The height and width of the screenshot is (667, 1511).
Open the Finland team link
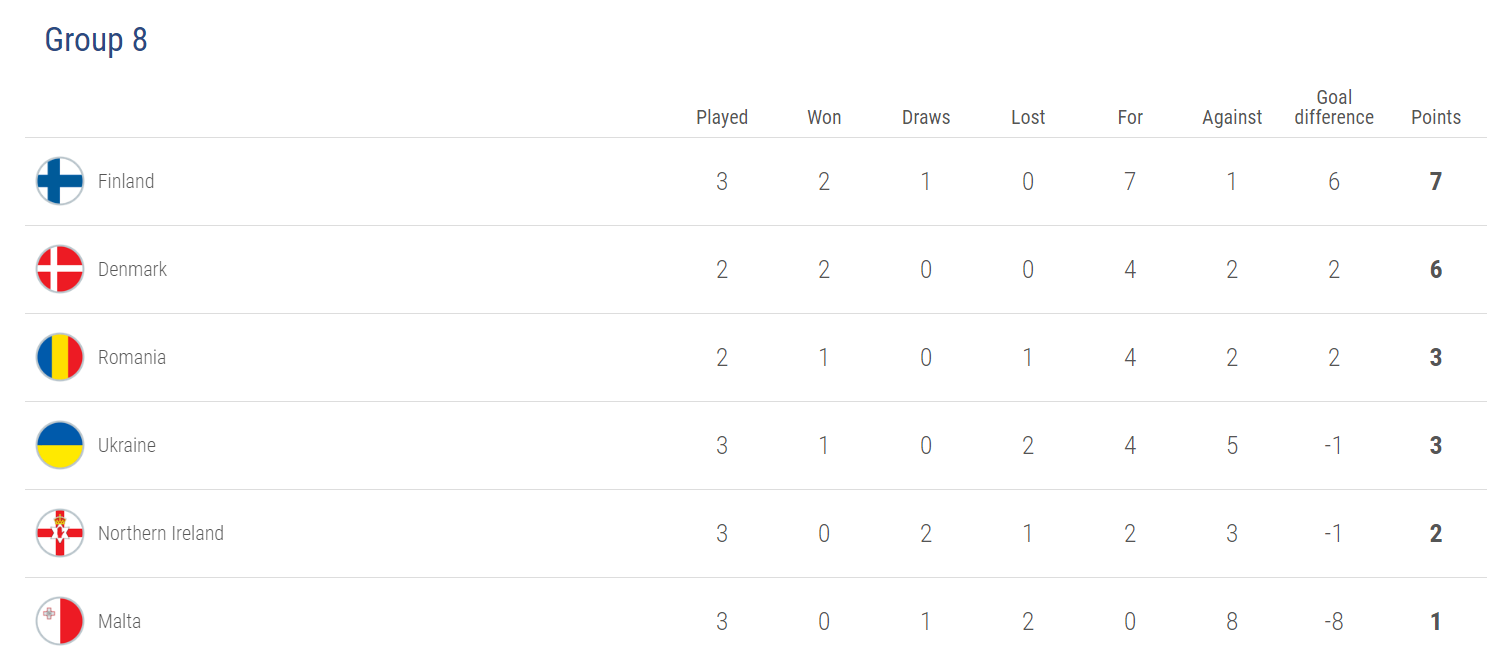[x=126, y=181]
